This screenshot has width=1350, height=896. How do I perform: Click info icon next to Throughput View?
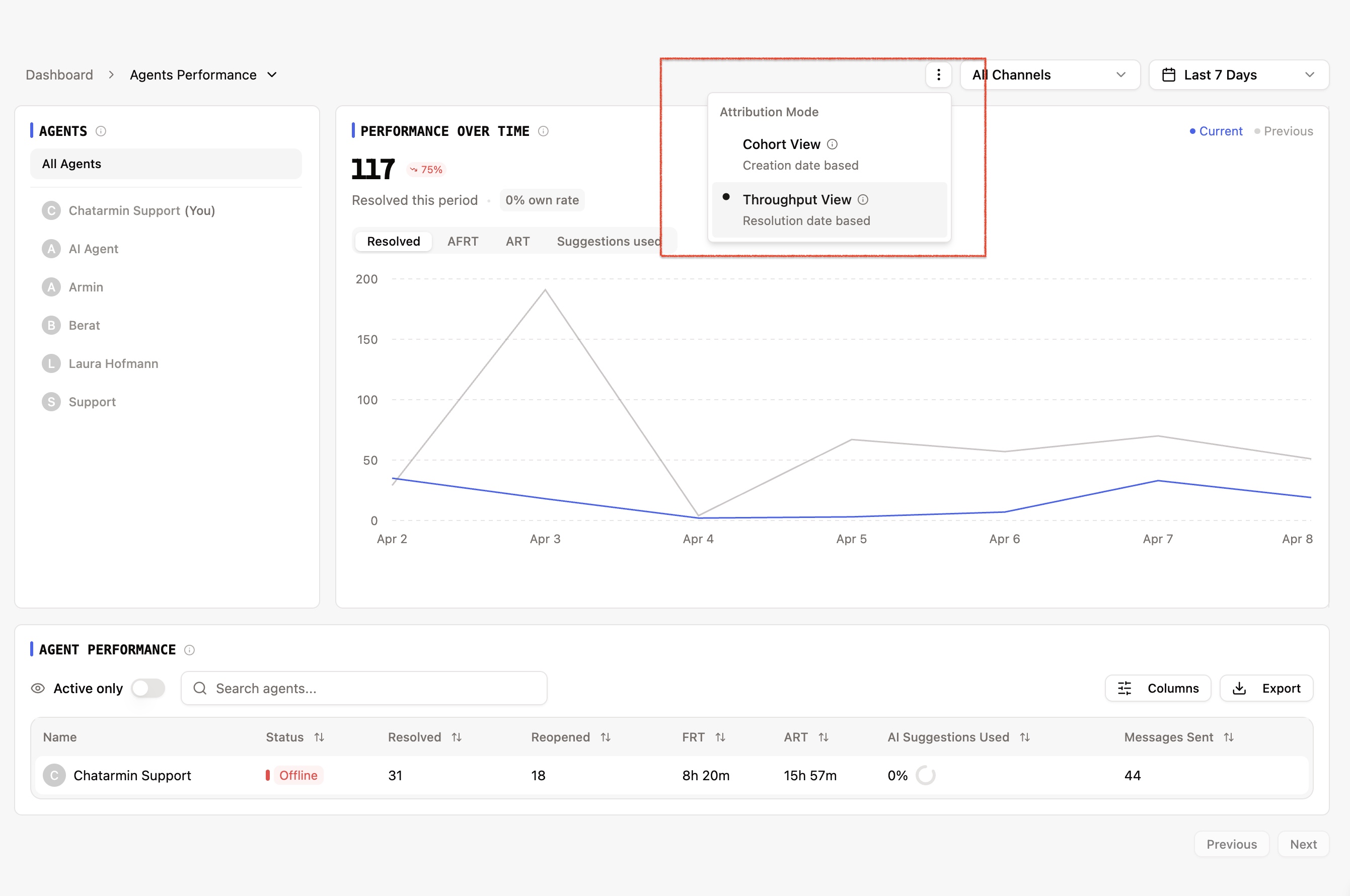point(863,199)
